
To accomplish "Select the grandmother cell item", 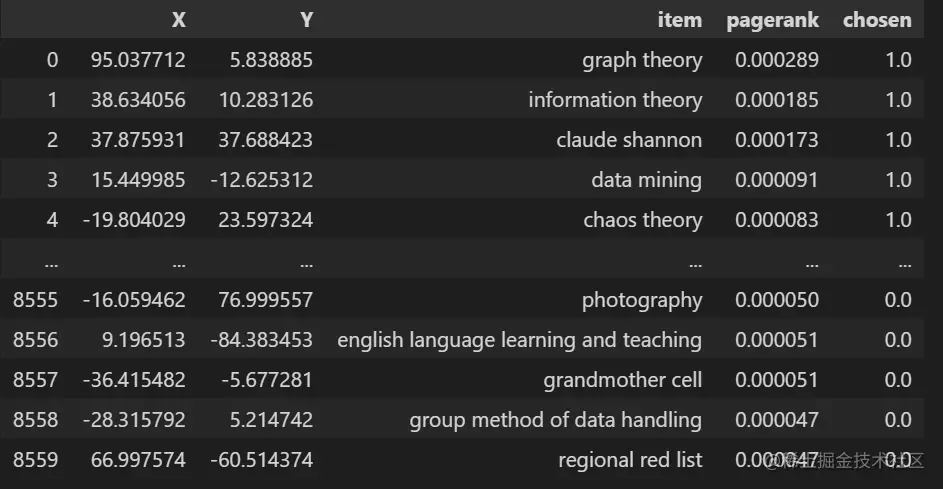I will point(622,380).
